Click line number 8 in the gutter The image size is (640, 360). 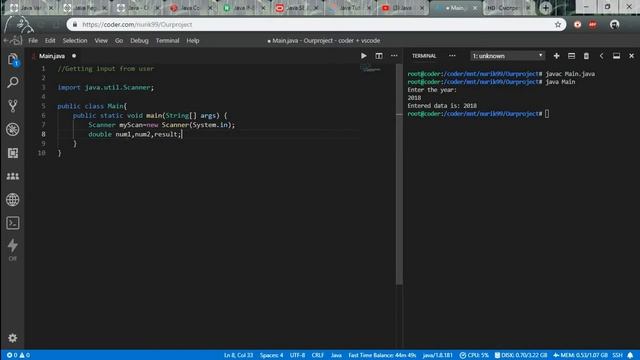[x=43, y=134]
